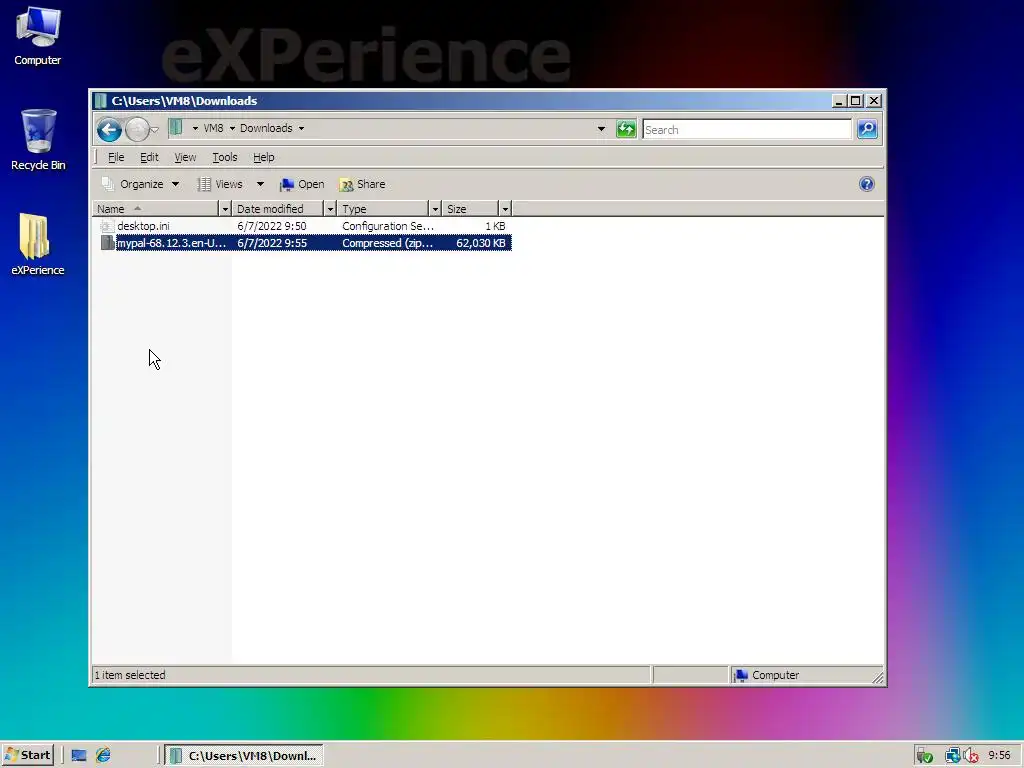
Task: Select the mypal-68.12.3.en-U... file name
Action: pos(171,243)
